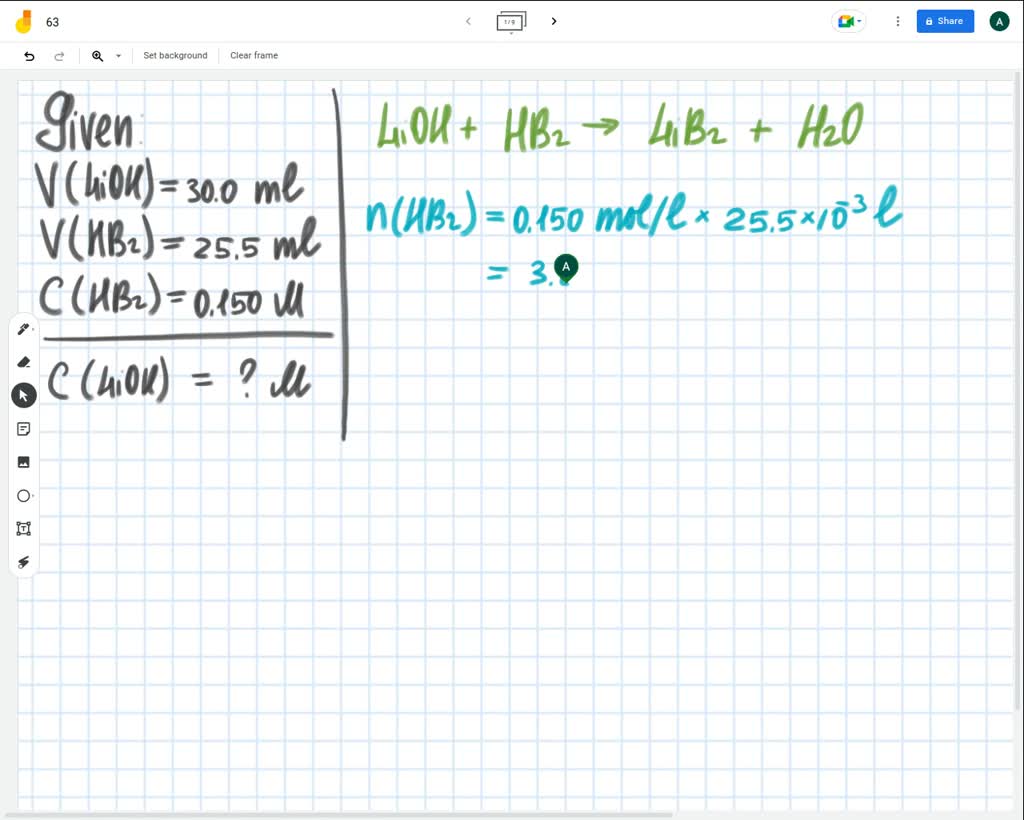Click Set background
This screenshot has height=820, width=1024.
pos(175,56)
